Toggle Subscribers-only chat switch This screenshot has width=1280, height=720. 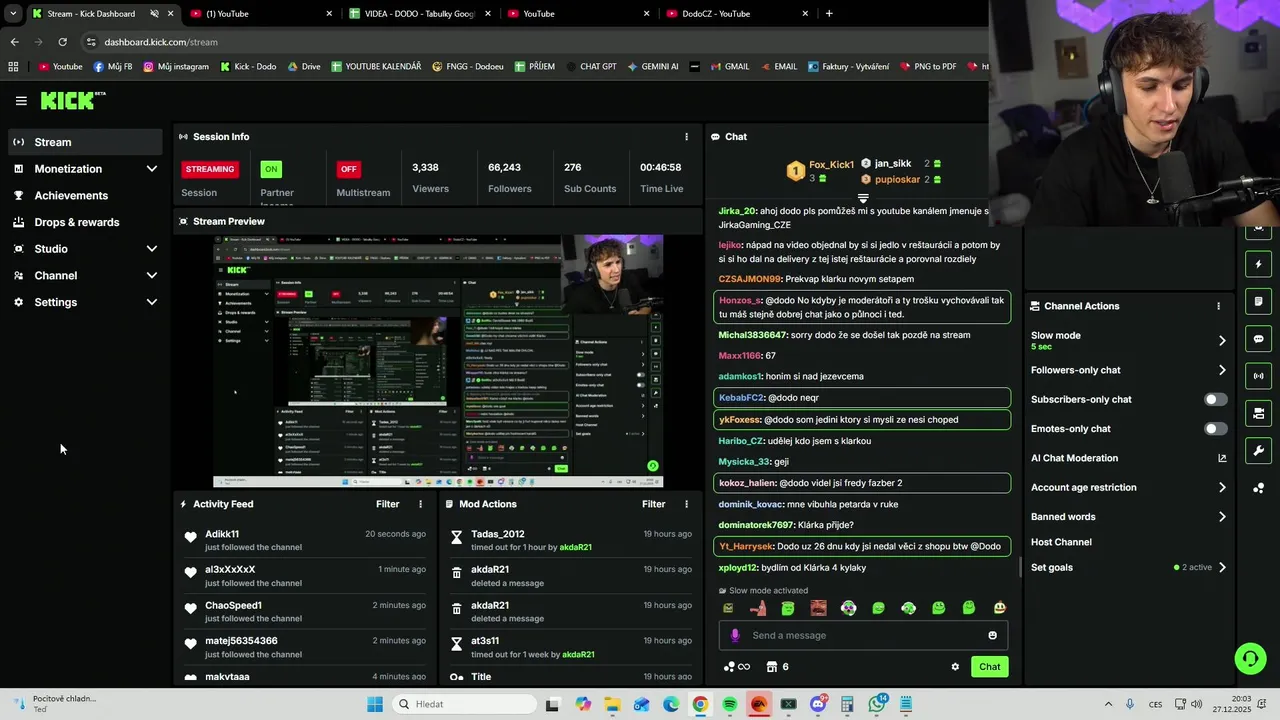click(1215, 399)
